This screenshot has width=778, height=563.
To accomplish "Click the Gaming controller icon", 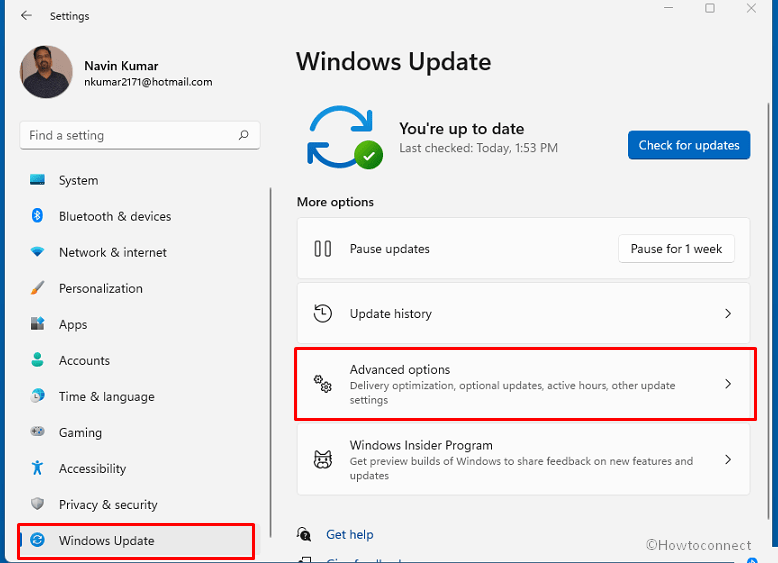I will click(37, 432).
